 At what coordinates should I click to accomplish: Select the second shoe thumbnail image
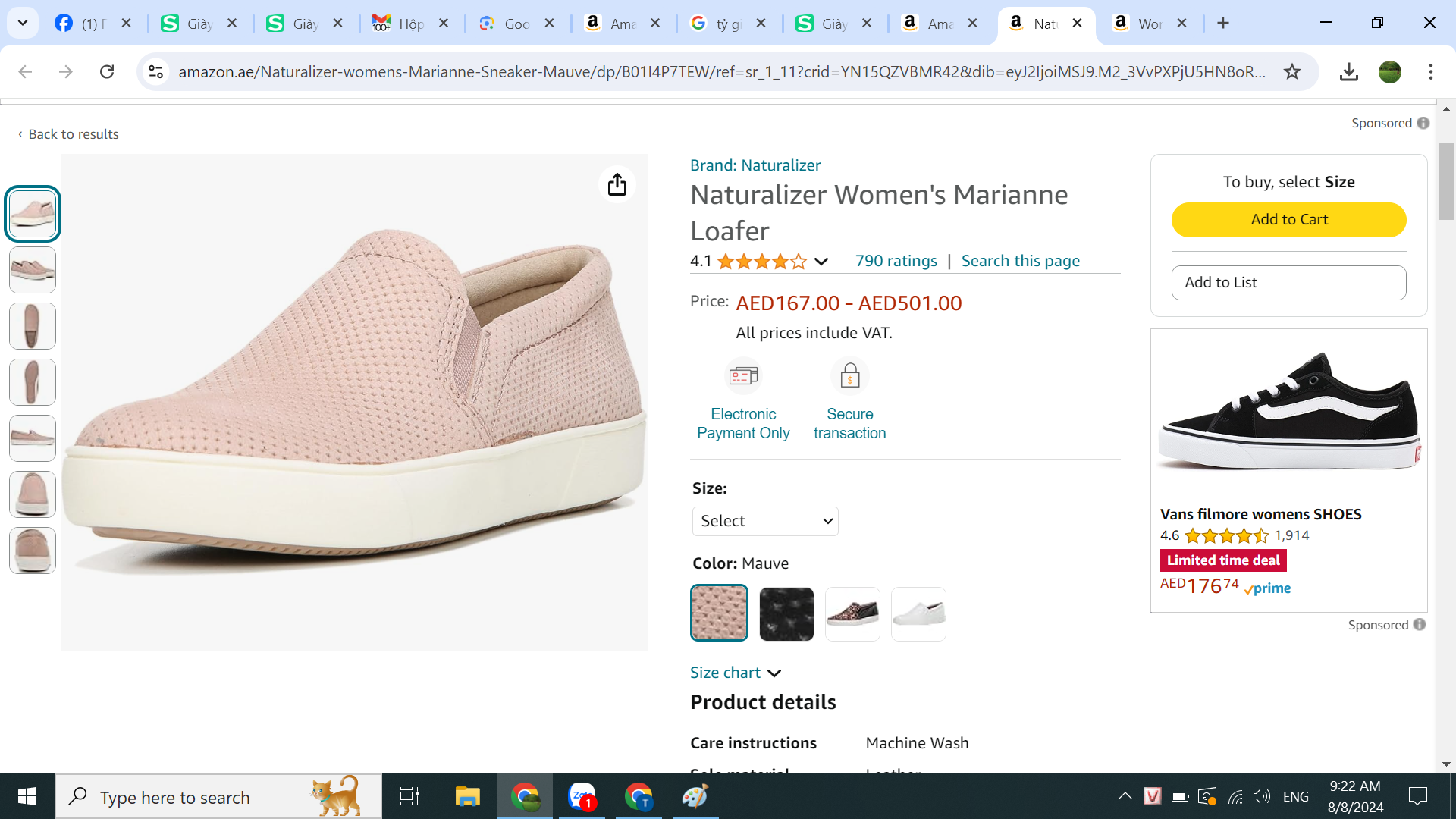tap(33, 270)
